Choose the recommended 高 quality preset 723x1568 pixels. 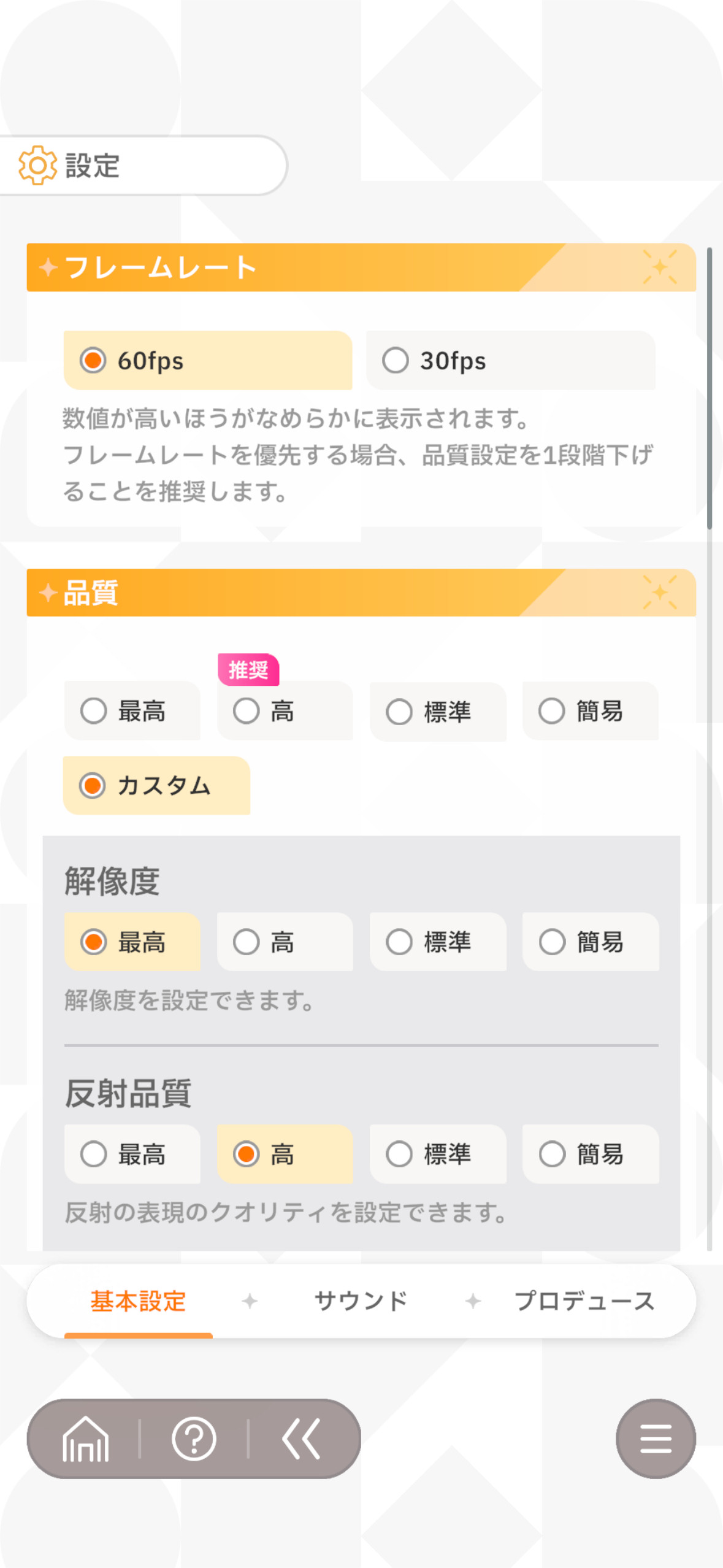(x=285, y=711)
